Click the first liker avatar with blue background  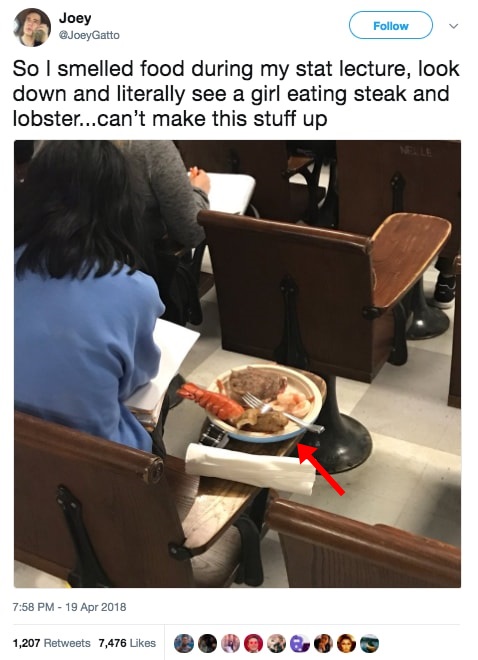coord(184,643)
